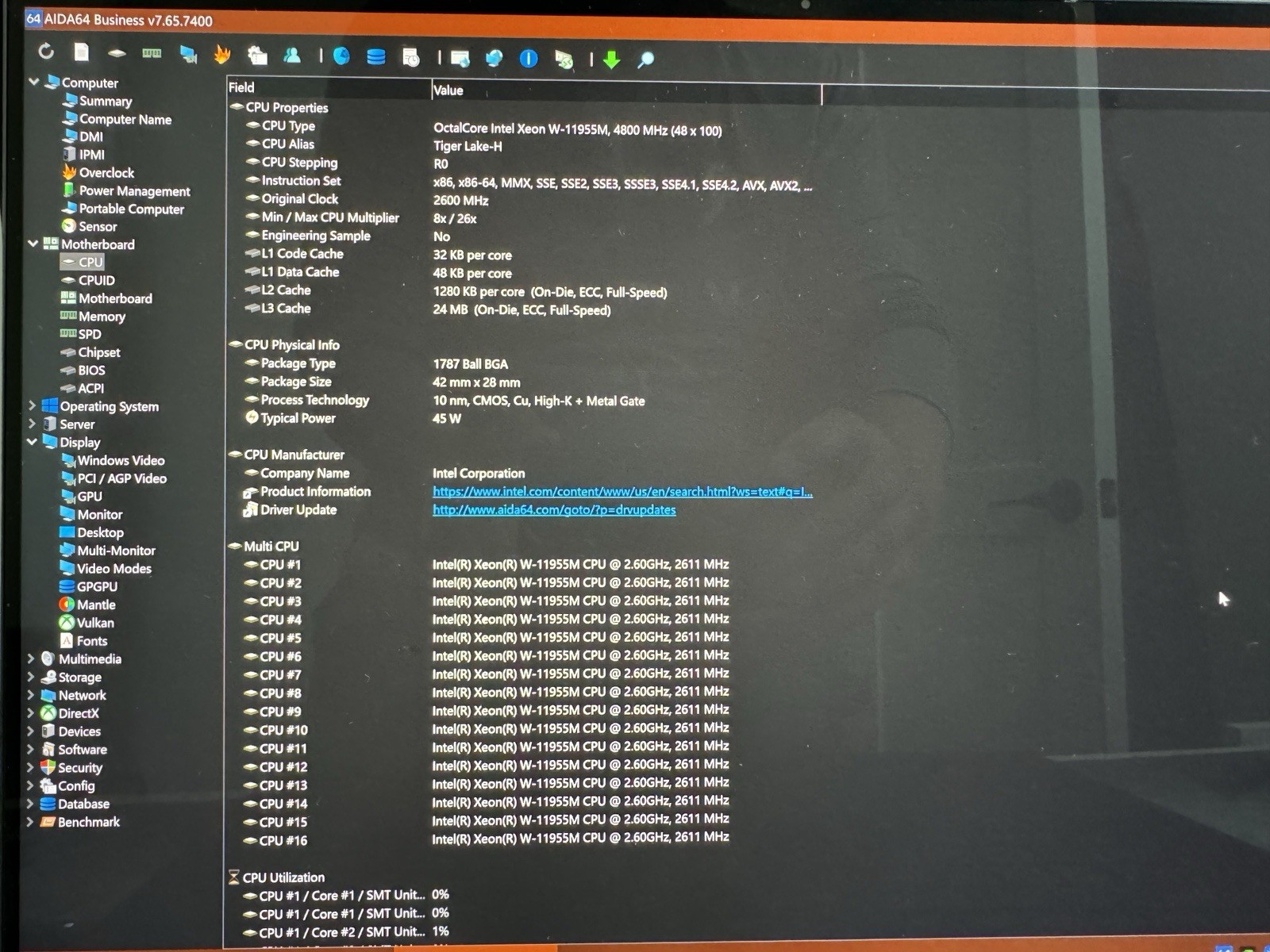This screenshot has height=952, width=1270.
Task: Click the gear preferences toolbar icon
Action: tap(257, 55)
